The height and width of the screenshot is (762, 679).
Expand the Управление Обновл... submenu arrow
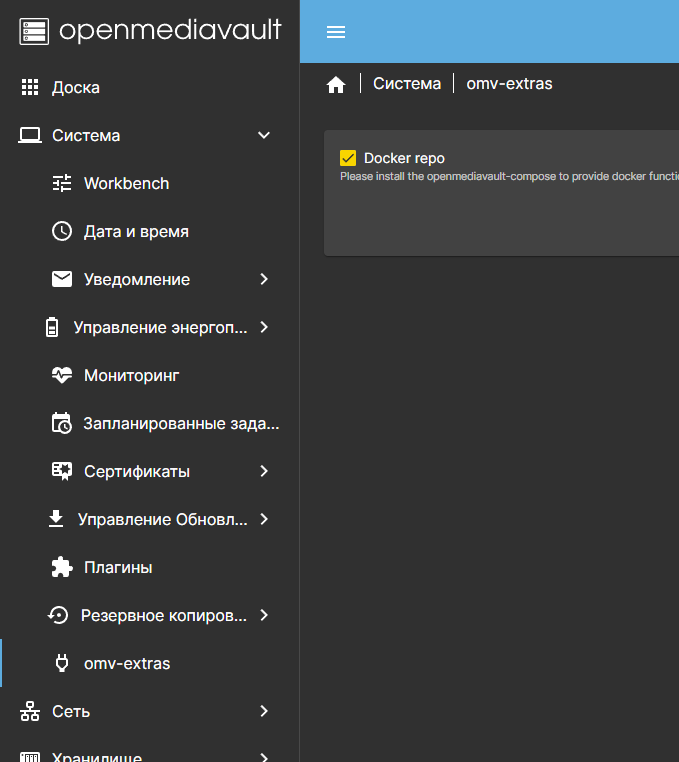[264, 519]
